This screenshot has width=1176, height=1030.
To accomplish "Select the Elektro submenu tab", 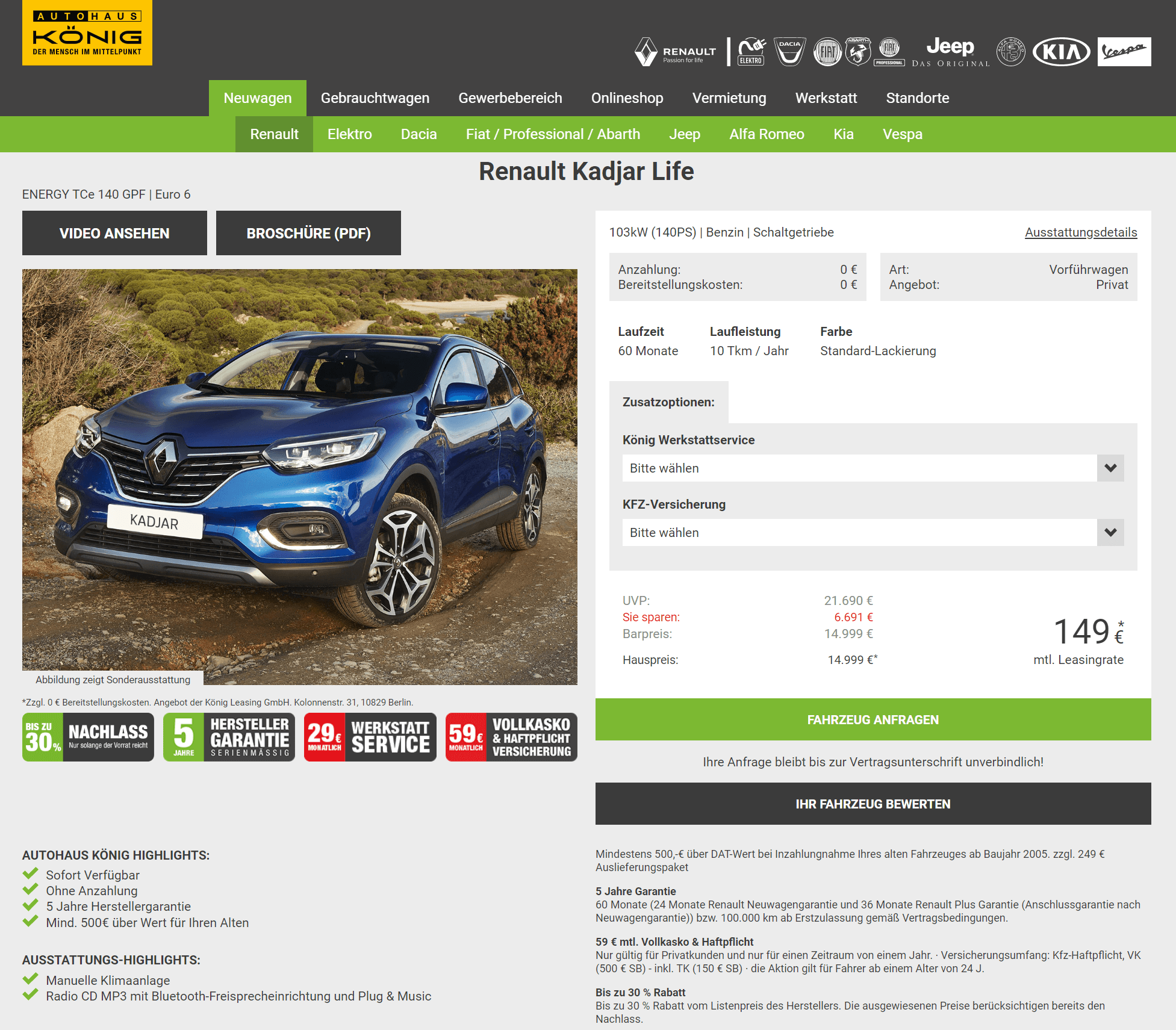I will (x=350, y=134).
